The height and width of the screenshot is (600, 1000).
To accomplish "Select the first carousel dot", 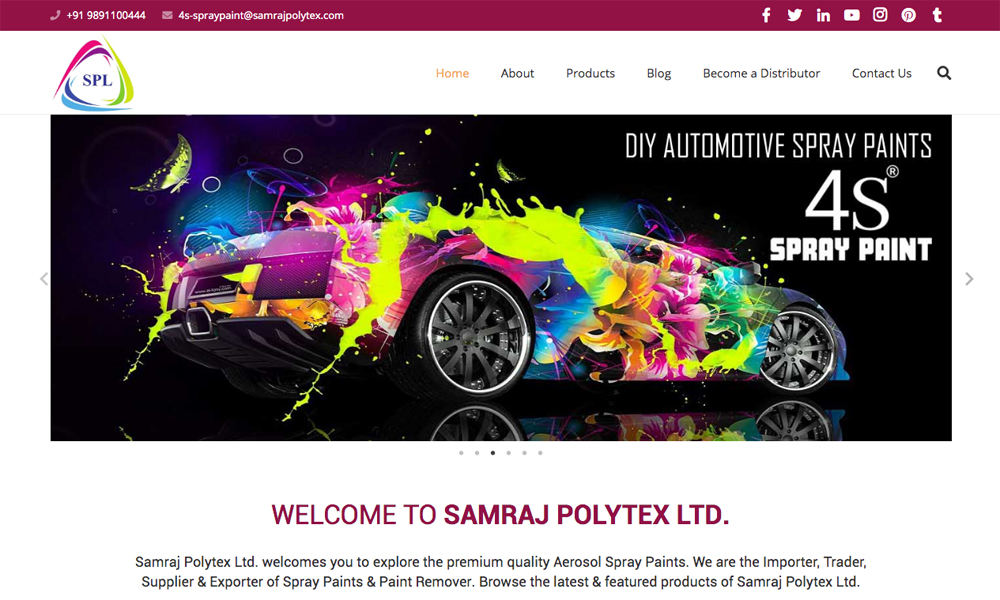I will pyautogui.click(x=461, y=453).
